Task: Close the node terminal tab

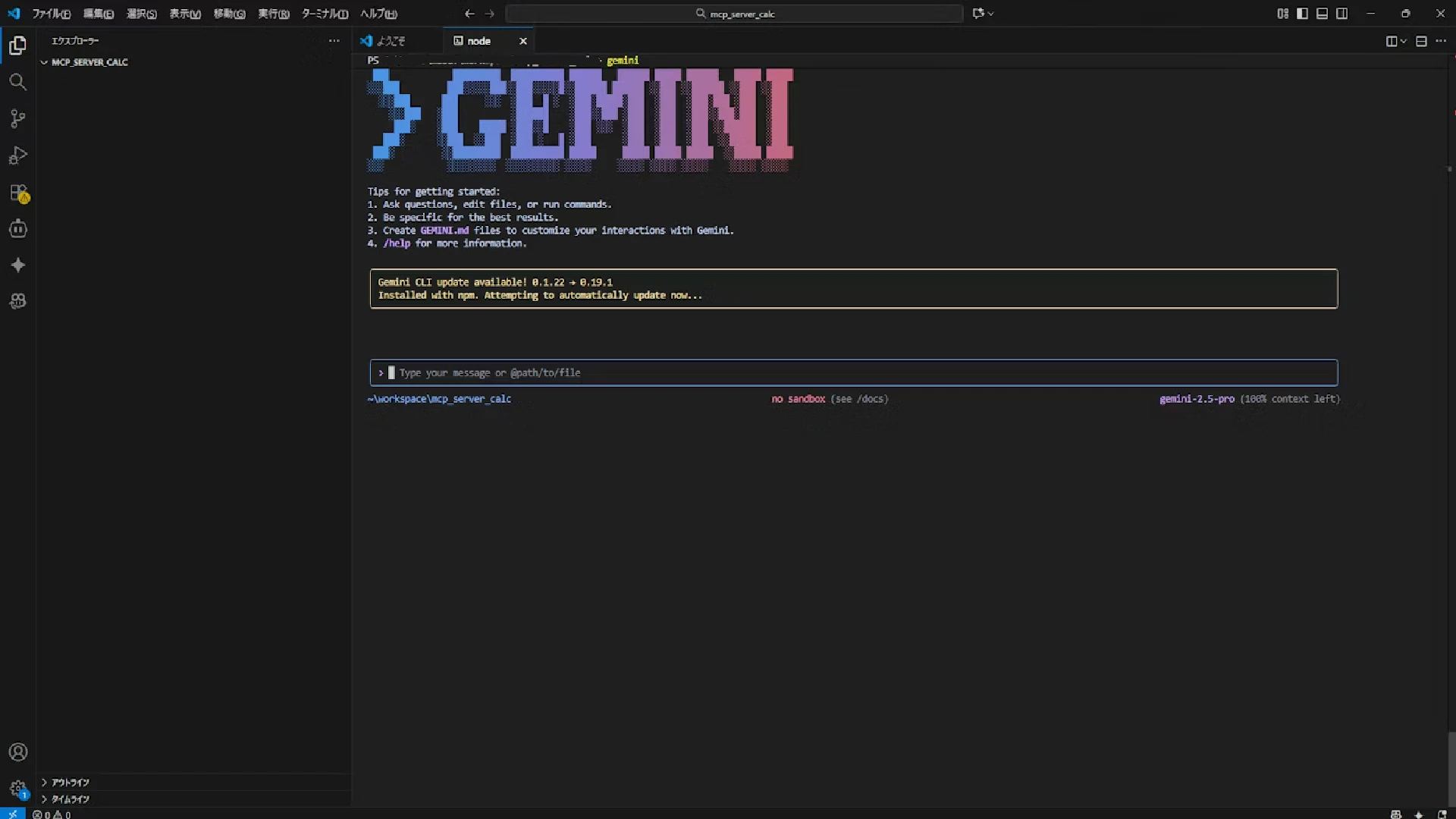Action: coord(522,41)
